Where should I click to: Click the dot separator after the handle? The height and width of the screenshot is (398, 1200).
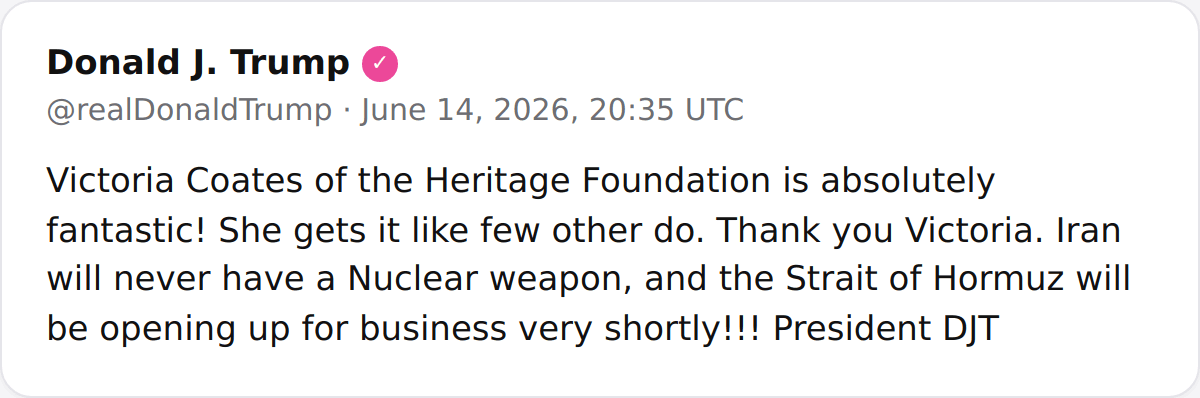[346, 110]
